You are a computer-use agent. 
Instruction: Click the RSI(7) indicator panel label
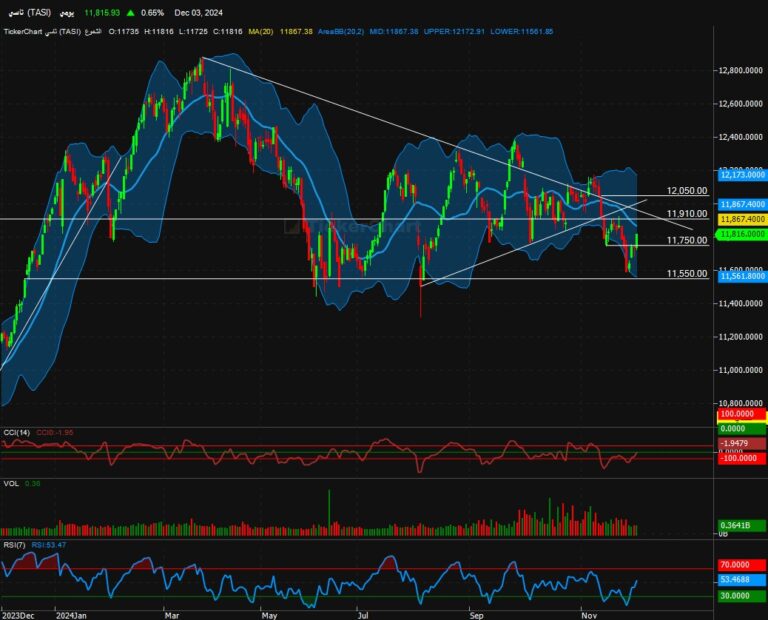pyautogui.click(x=16, y=547)
